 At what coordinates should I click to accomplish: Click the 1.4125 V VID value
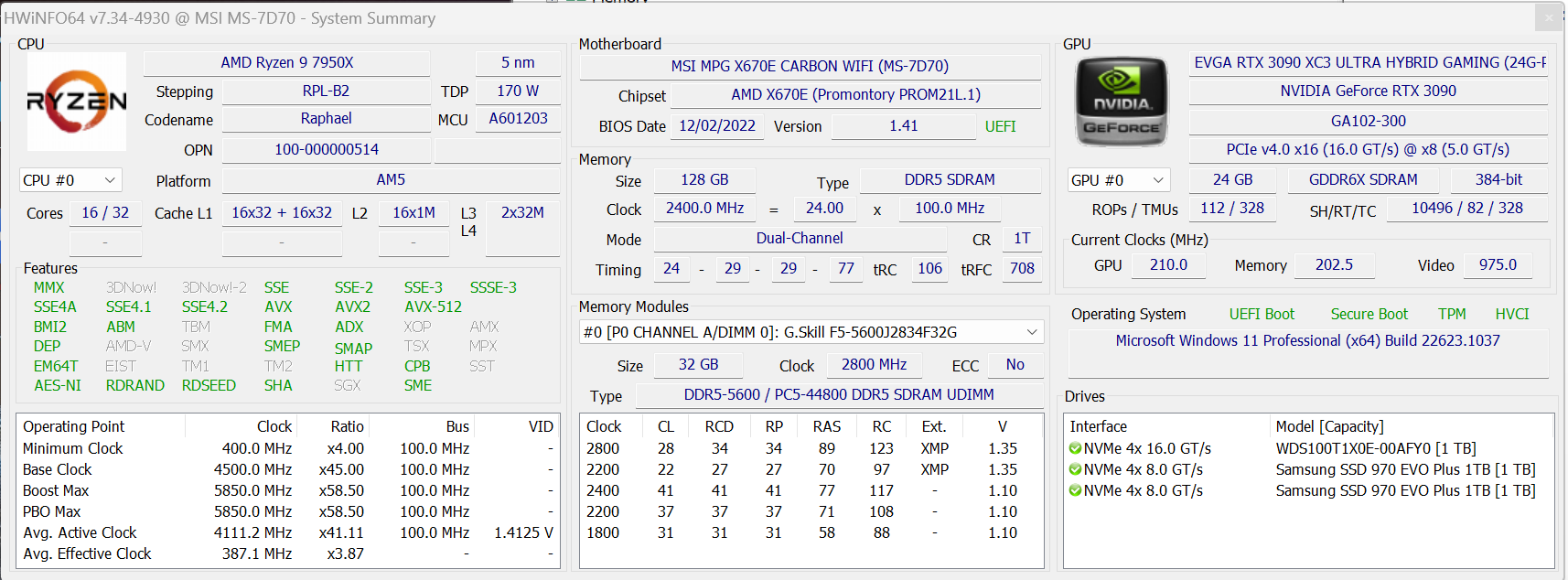pos(523,533)
